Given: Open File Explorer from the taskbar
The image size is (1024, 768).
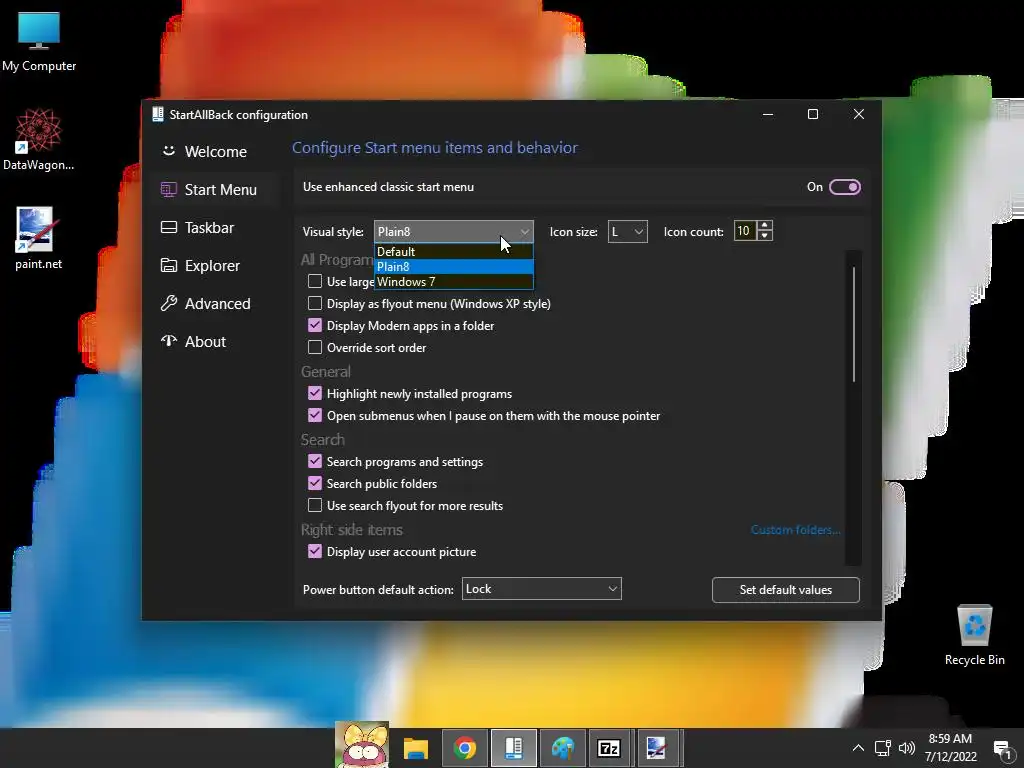Looking at the screenshot, I should tap(415, 748).
